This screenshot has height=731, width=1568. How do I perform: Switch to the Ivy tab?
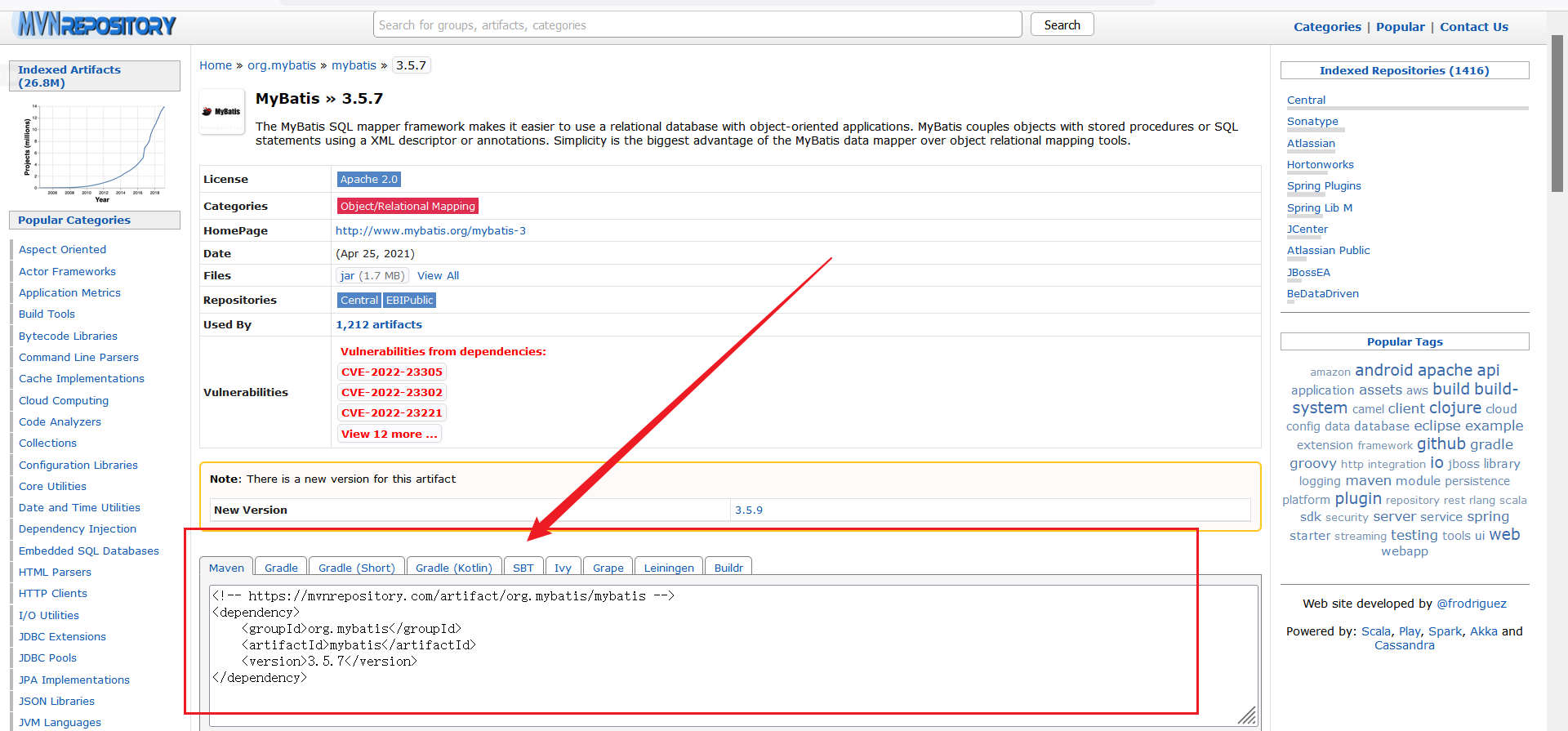pos(563,568)
